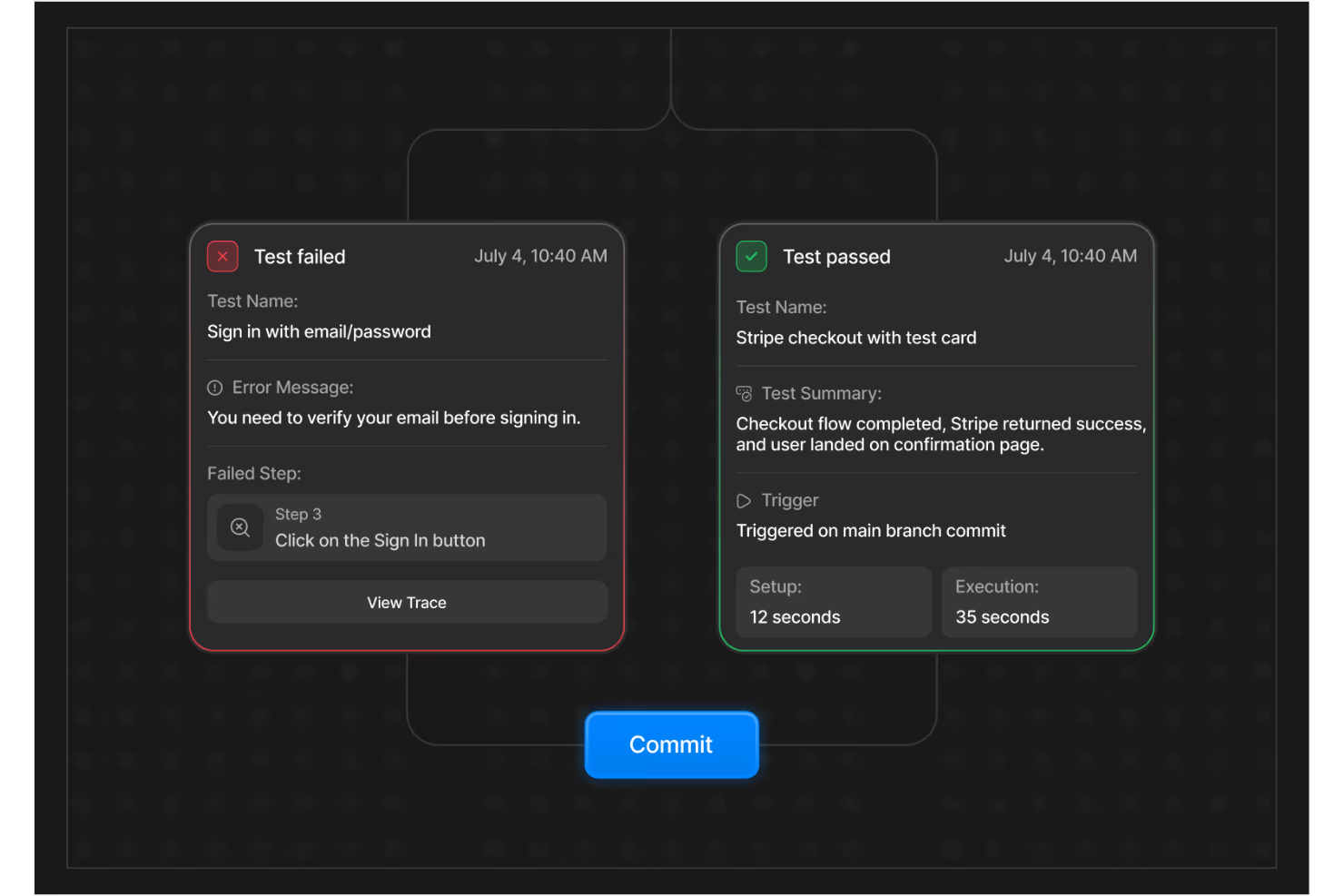
Task: Select the Setup duration tile
Action: (832, 602)
